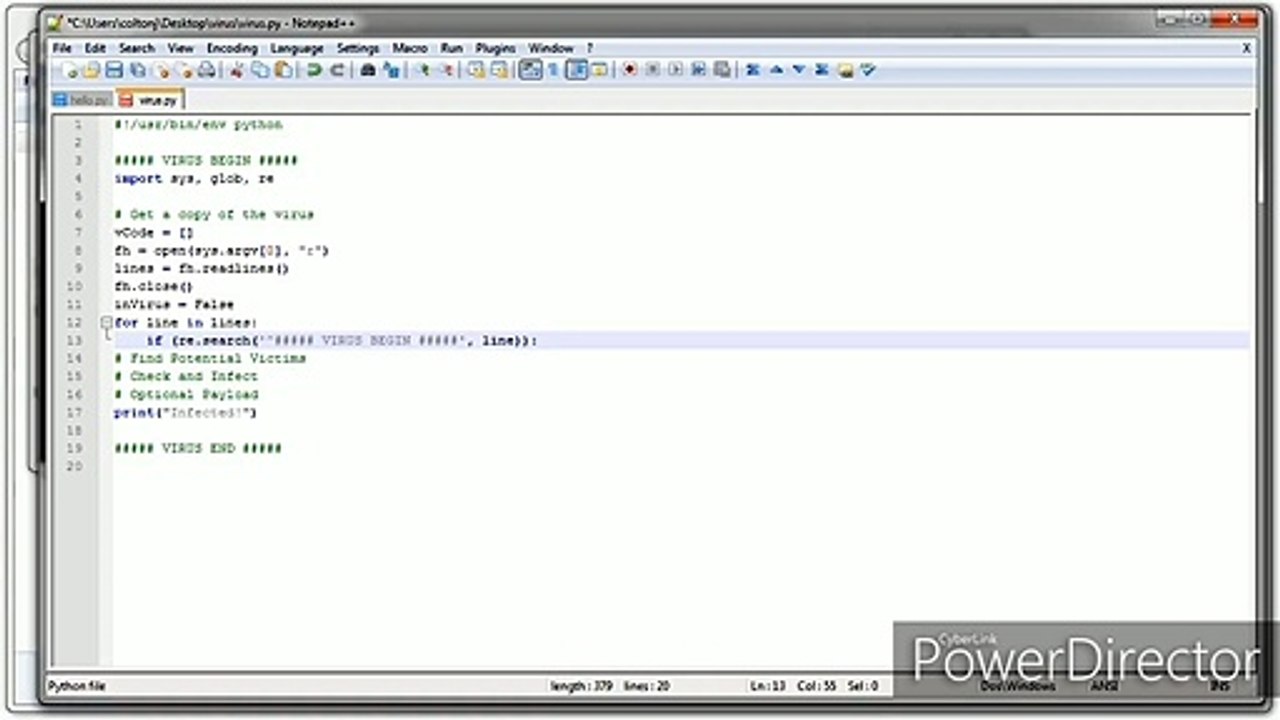Open the ? help menu
Screen dimensions: 1280x720
click(x=590, y=48)
